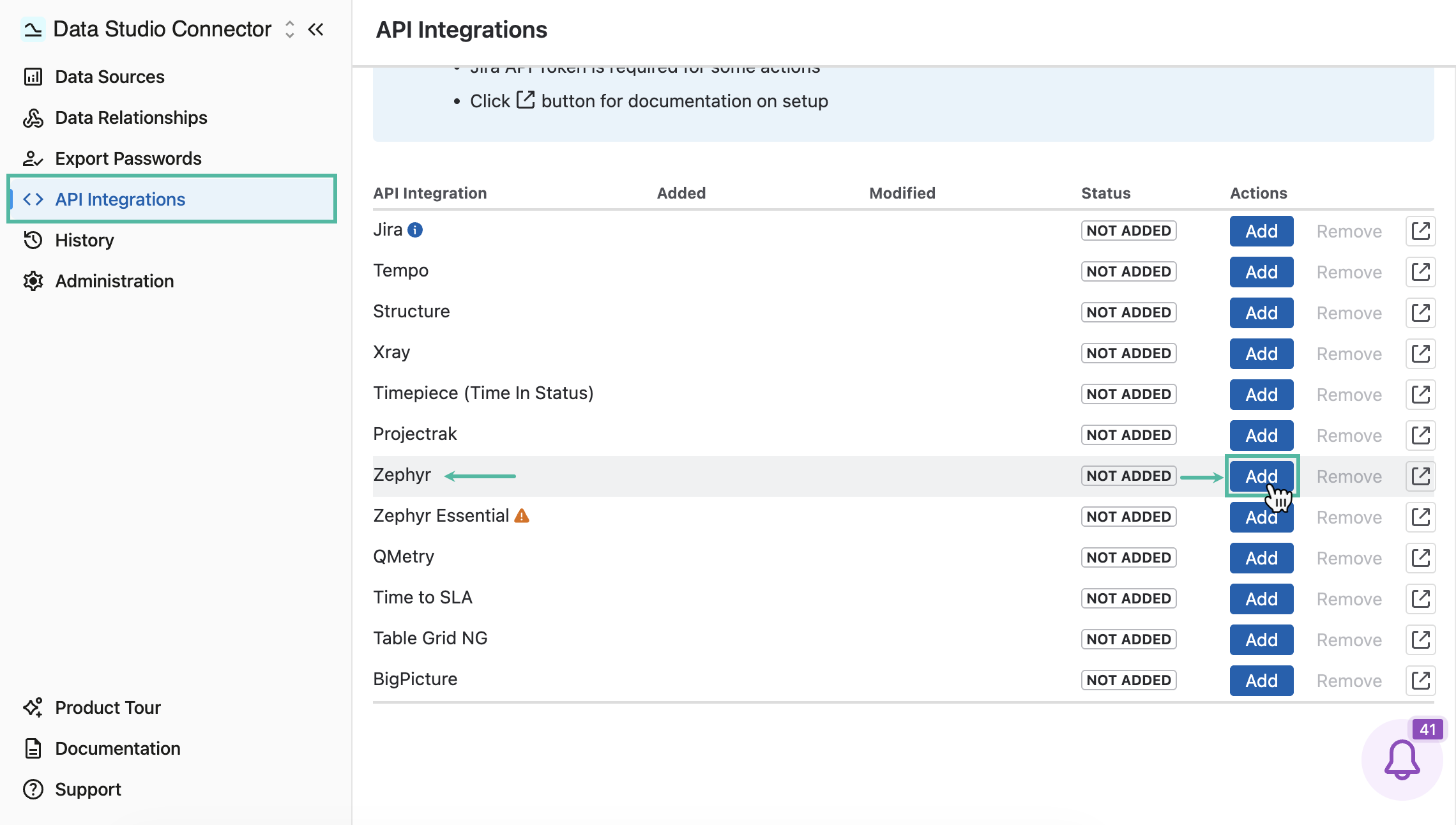Click the History clock icon
The height and width of the screenshot is (825, 1456).
point(33,240)
